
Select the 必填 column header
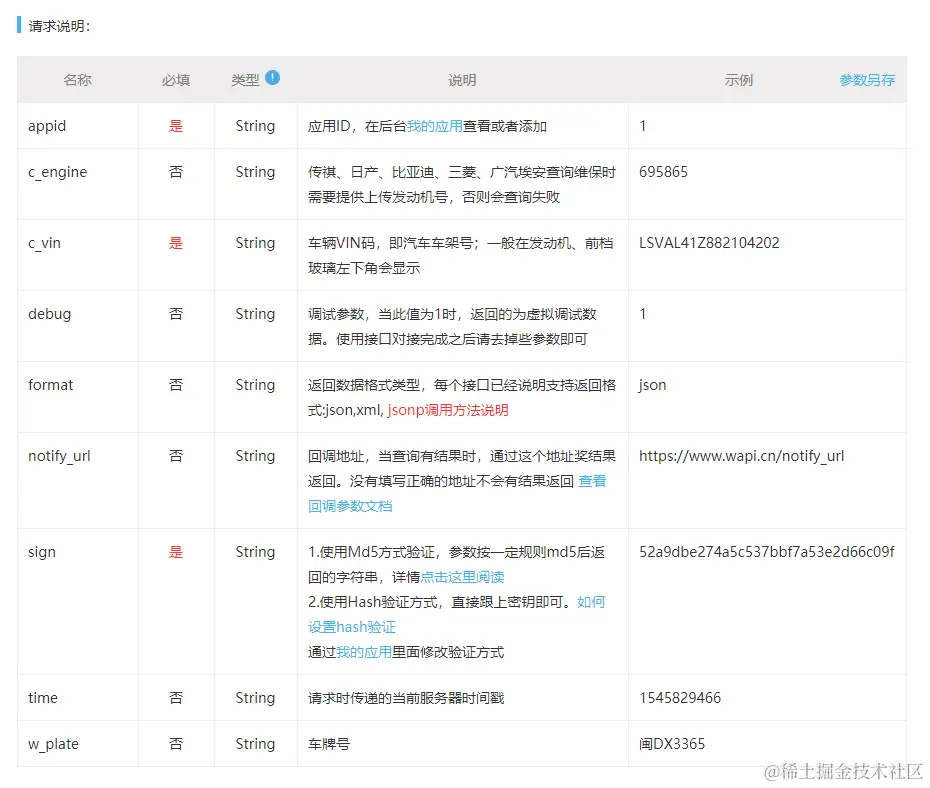(x=176, y=80)
